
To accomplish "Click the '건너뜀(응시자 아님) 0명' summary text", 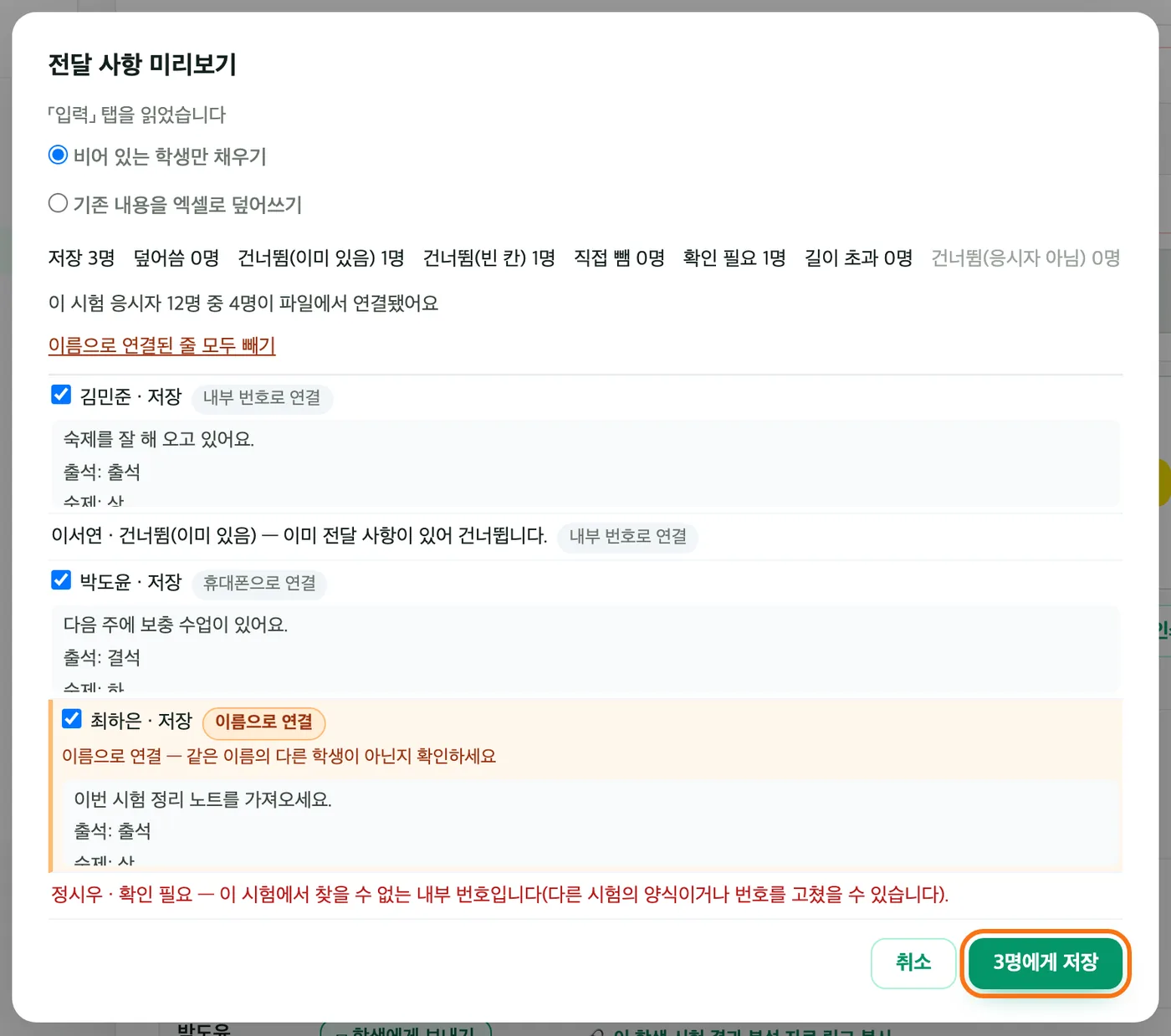I will click(x=1025, y=258).
